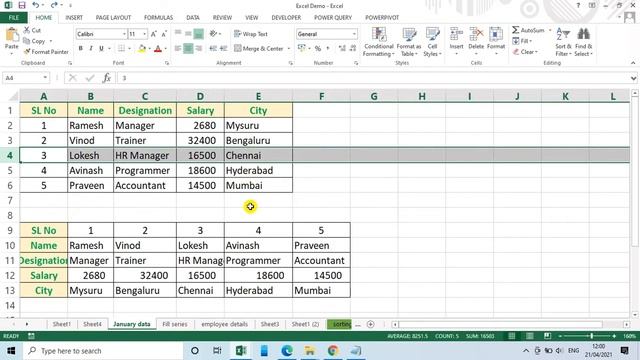640x360 pixels.
Task: Open the 'Fill series' sheet tab
Action: click(x=175, y=324)
